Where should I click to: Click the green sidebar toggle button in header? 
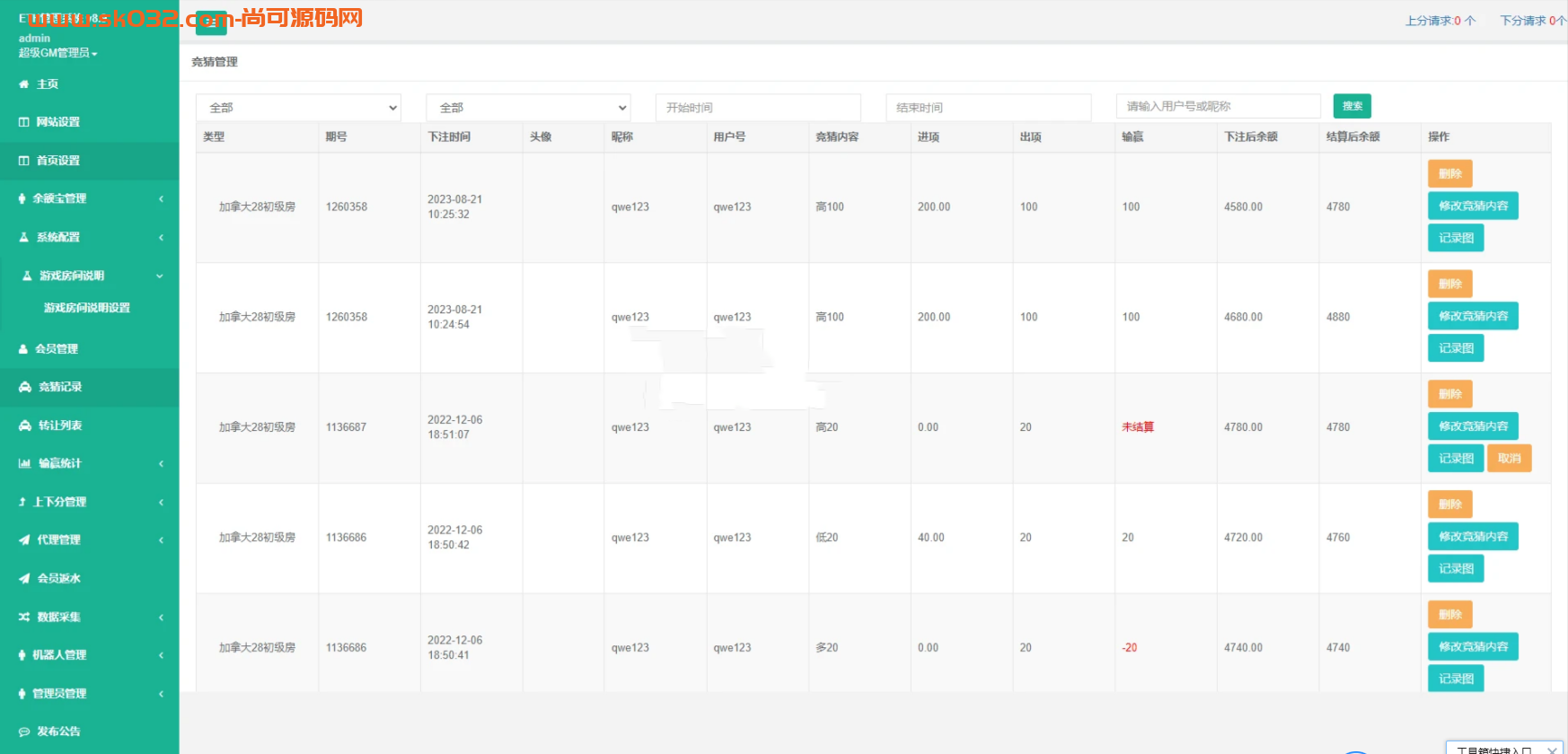coord(211,22)
